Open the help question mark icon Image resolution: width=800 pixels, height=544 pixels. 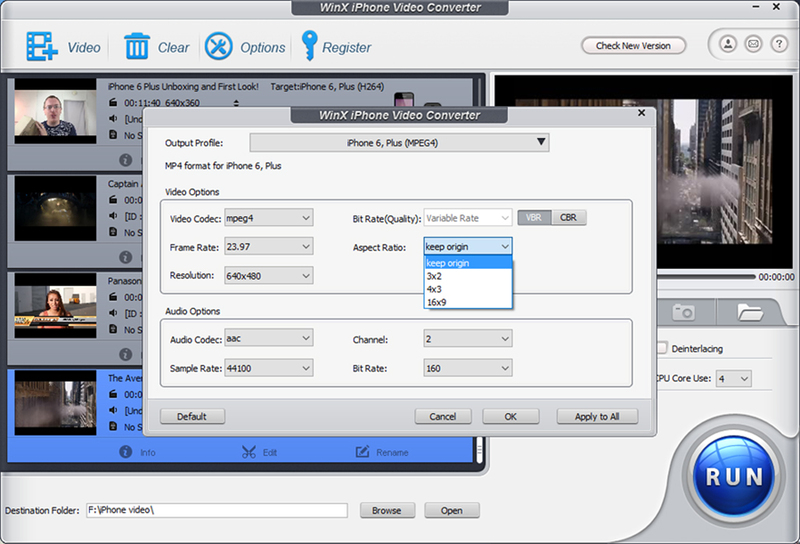[779, 44]
